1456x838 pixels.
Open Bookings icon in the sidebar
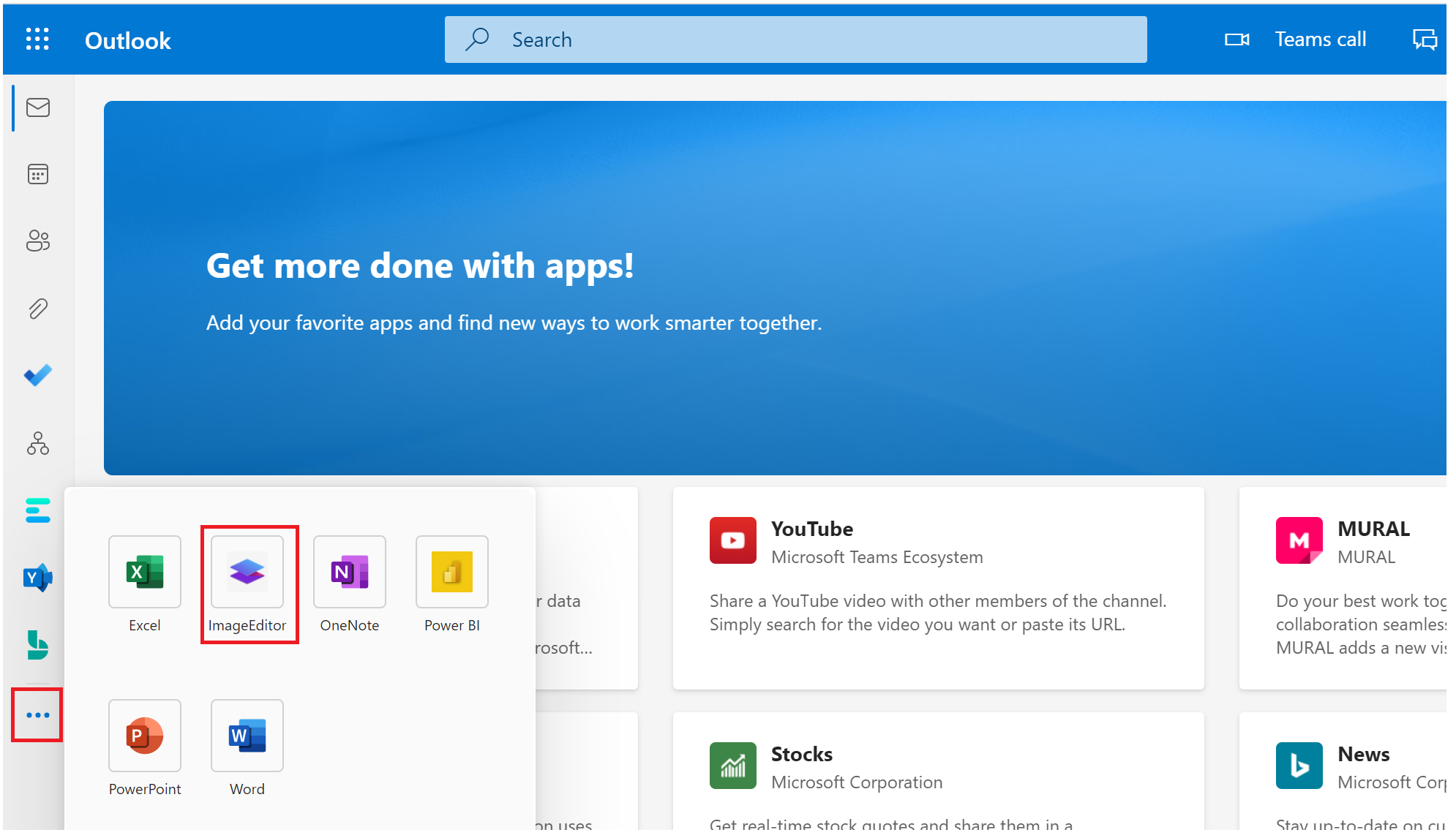38,645
